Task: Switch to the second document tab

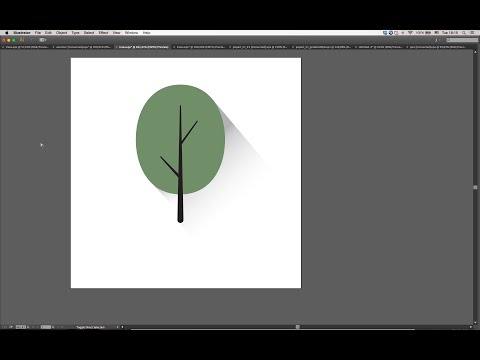Action: [83, 47]
